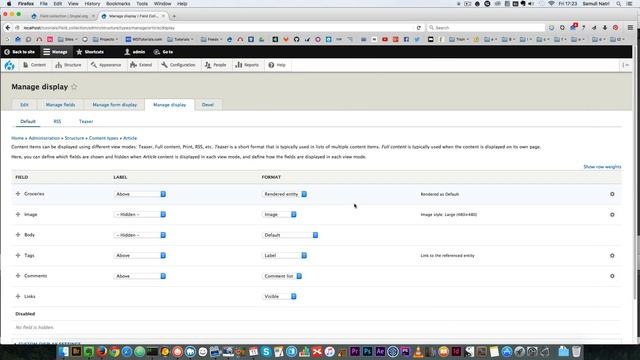Click the browser back arrow button
The image size is (640, 360).
(8, 28)
